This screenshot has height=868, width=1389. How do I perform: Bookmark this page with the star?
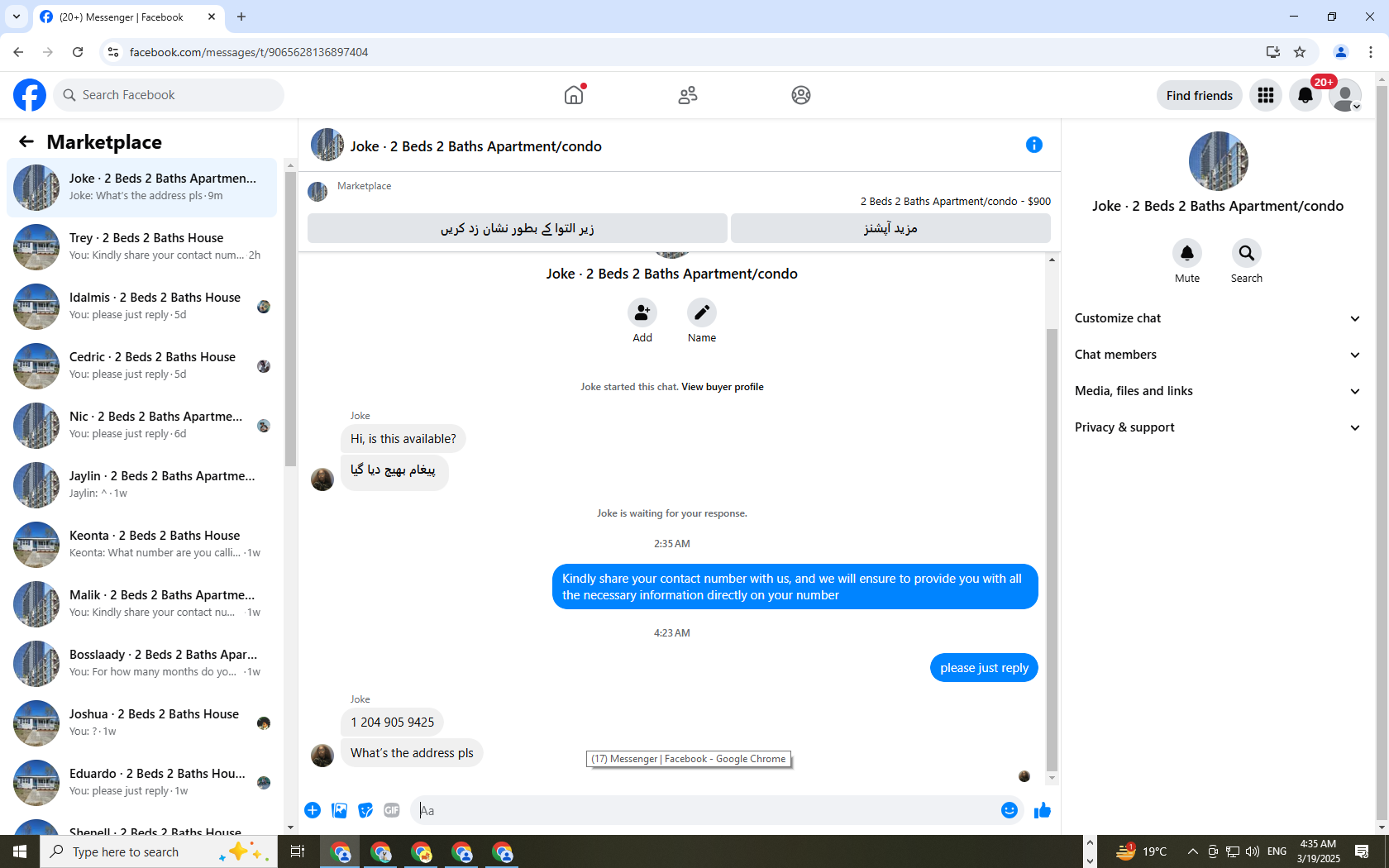pos(1300,52)
